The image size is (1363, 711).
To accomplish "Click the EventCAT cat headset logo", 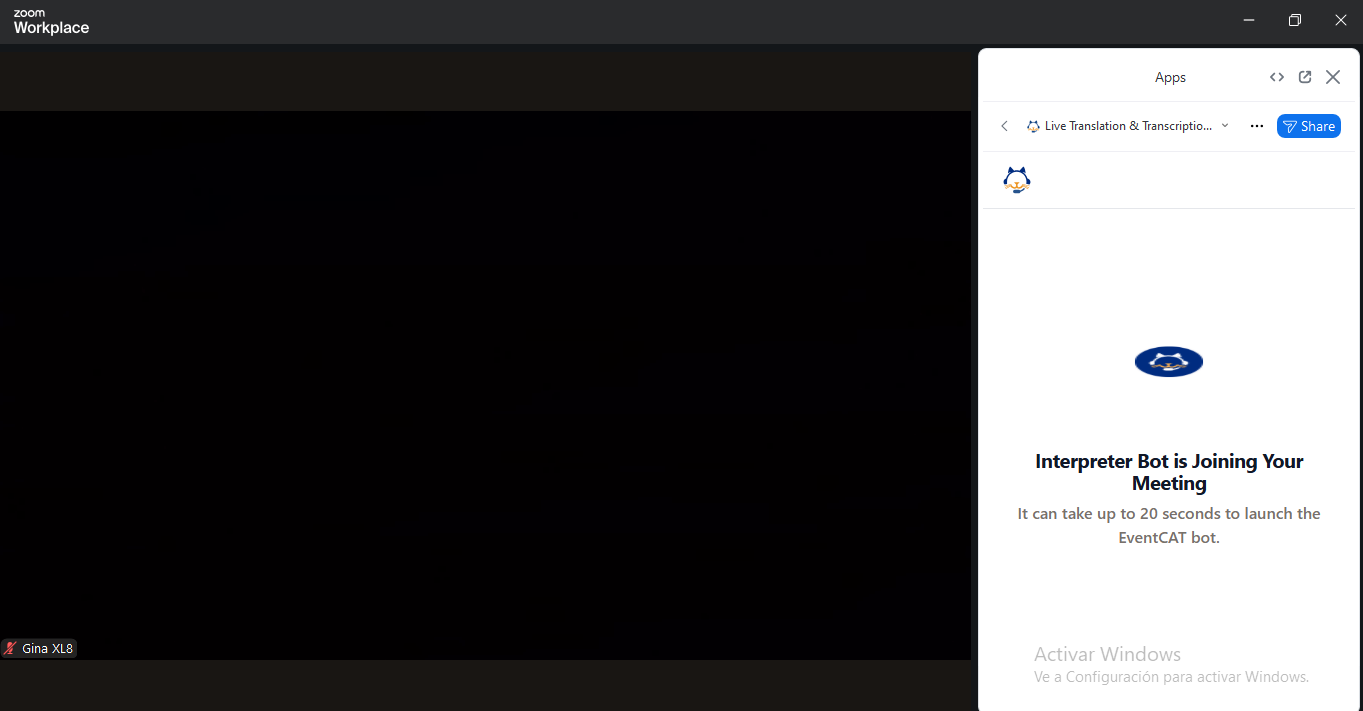I will (x=1017, y=180).
